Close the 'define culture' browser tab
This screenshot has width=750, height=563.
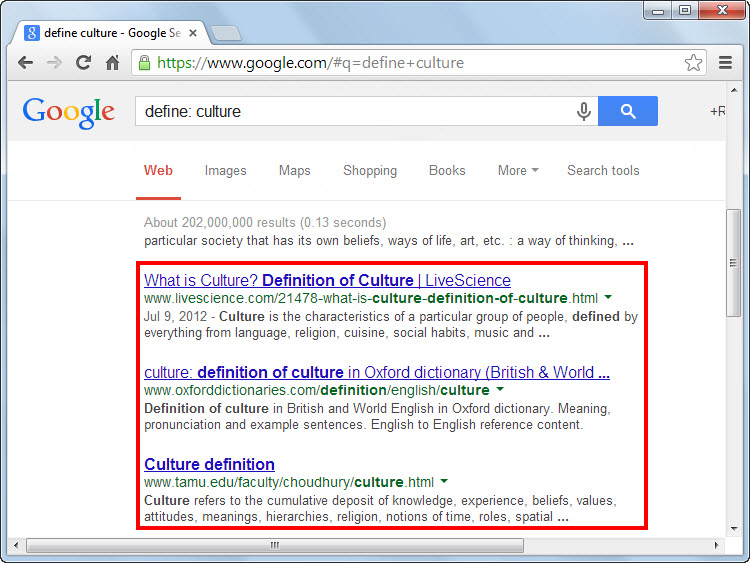point(193,33)
